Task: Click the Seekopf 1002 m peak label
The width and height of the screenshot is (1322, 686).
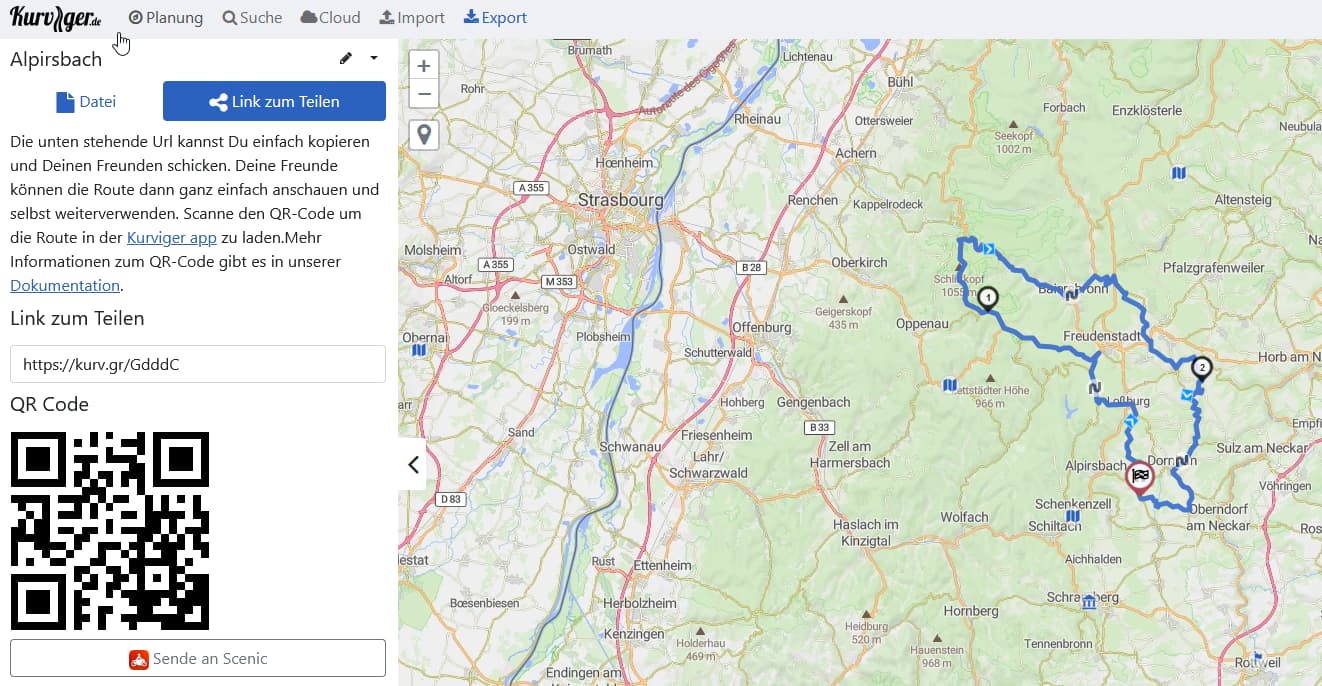Action: click(1013, 142)
